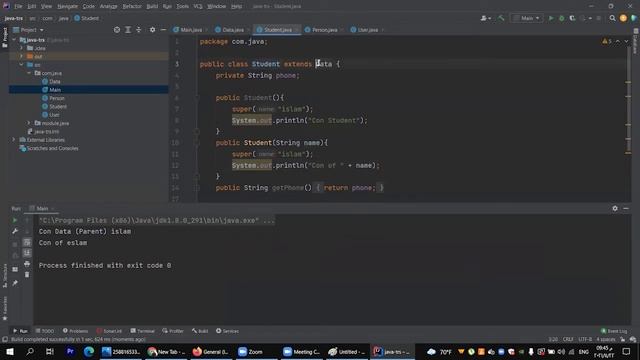Screen dimensions: 640x360
Task: Open Microsoft Edge from taskbar
Action: (x=89, y=351)
